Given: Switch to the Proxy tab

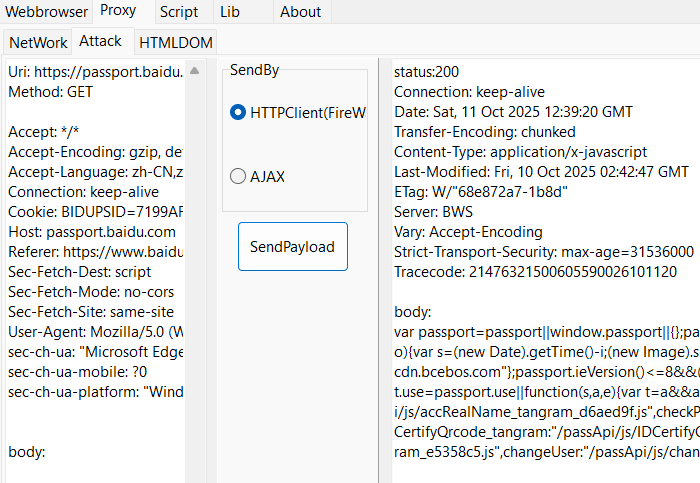Looking at the screenshot, I should click(119, 11).
